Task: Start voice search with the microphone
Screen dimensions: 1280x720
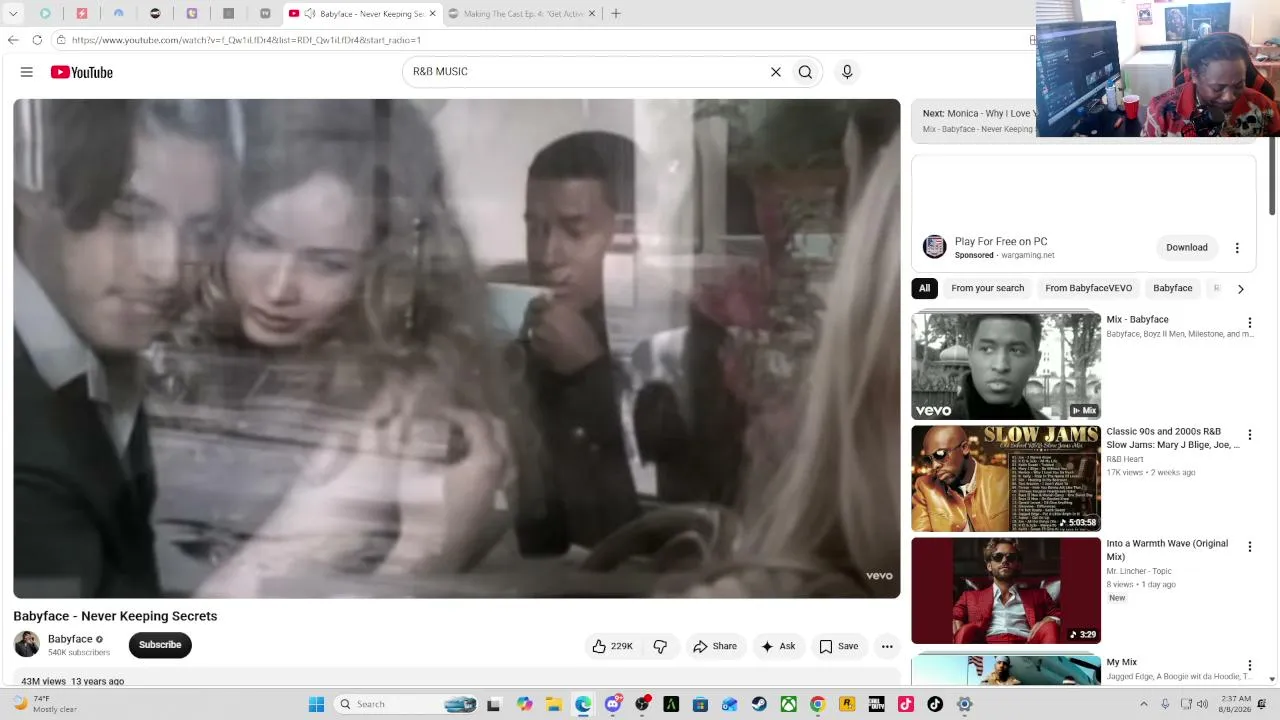Action: tap(847, 72)
